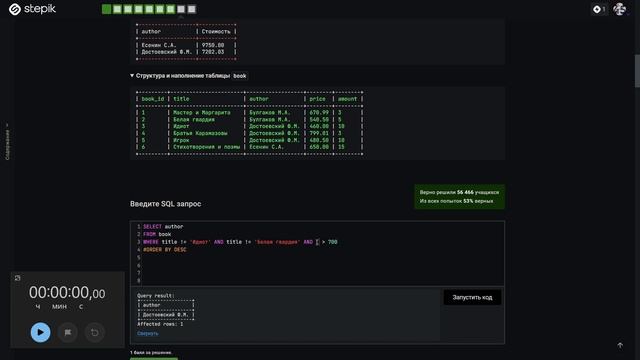640x360 pixels.
Task: Open the Stepik logo home link
Action: 32,9
